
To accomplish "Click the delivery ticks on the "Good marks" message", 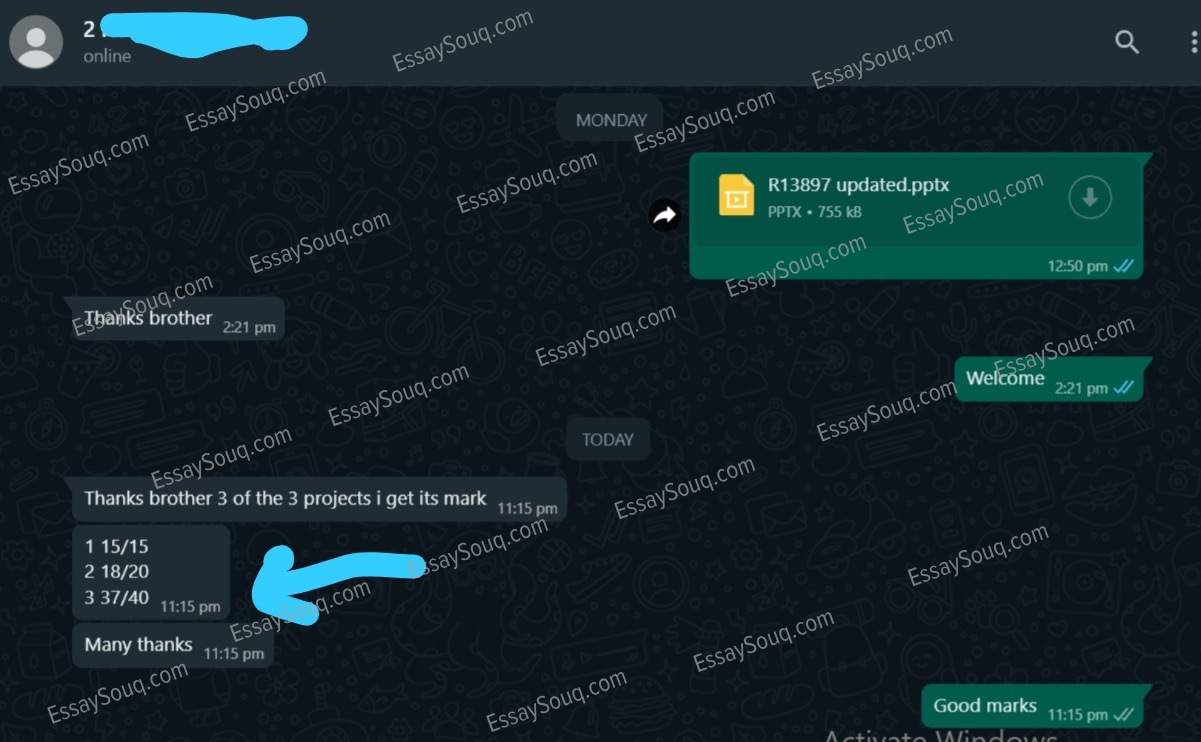I will point(1123,715).
